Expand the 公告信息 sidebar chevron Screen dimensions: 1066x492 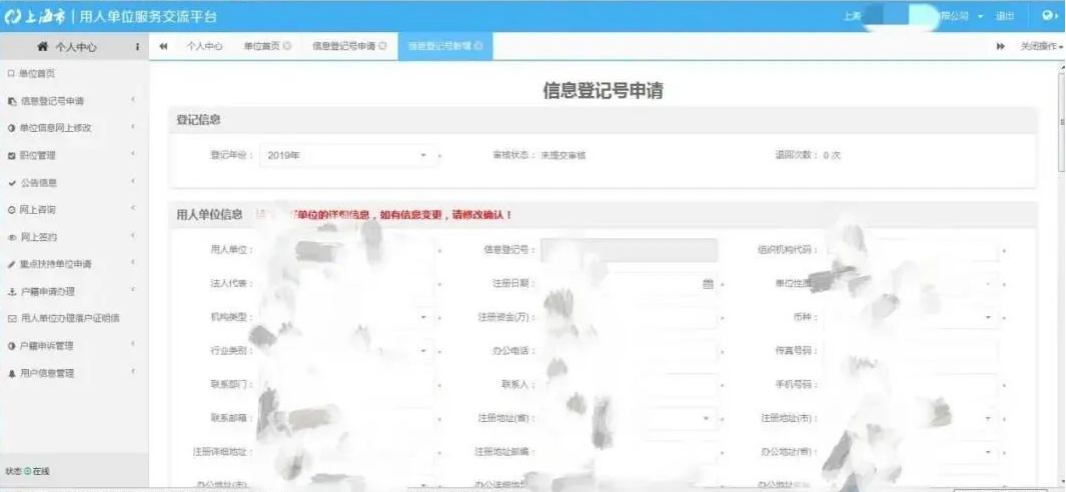point(133,182)
